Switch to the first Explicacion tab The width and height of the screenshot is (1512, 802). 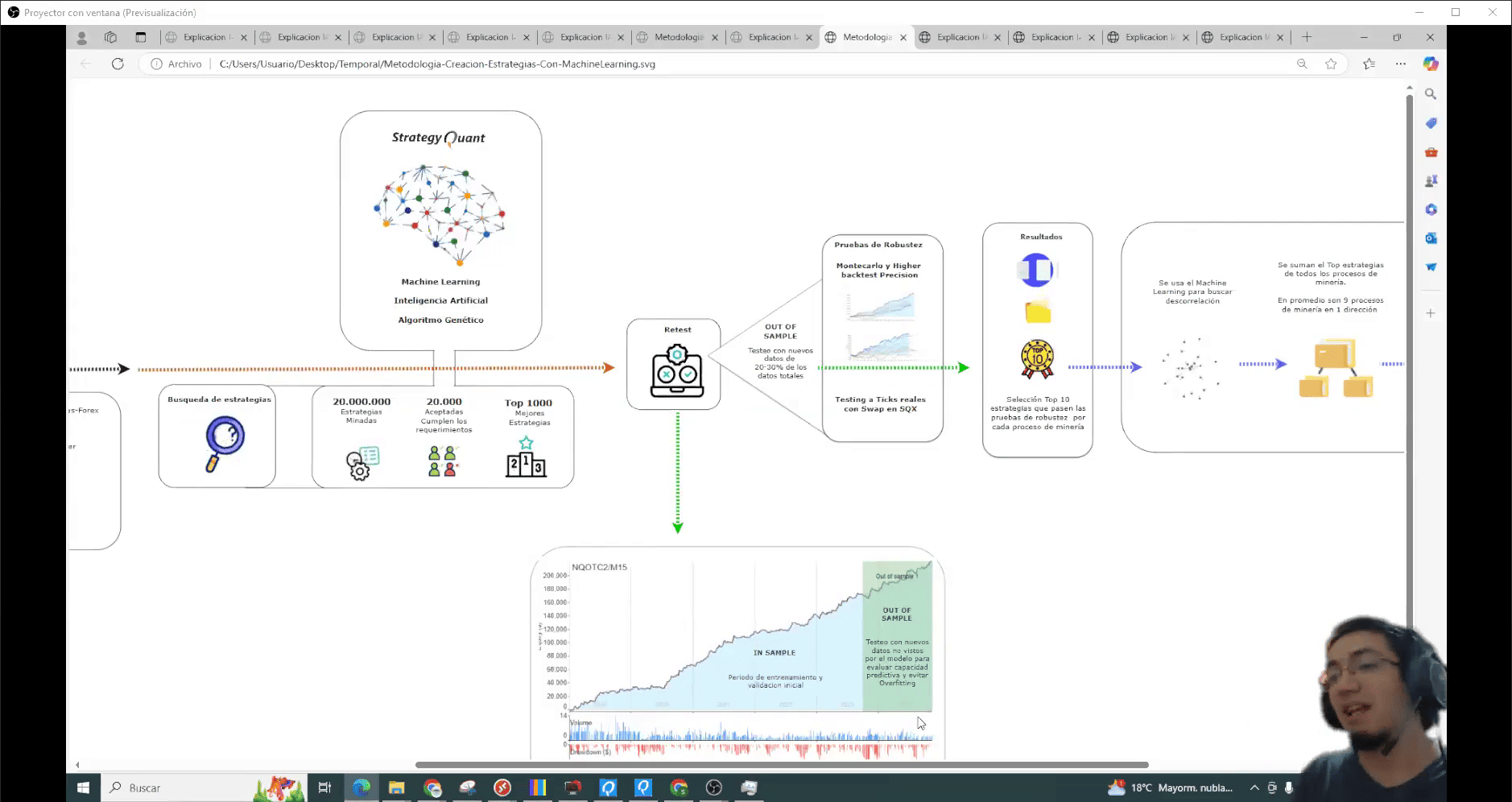(204, 37)
